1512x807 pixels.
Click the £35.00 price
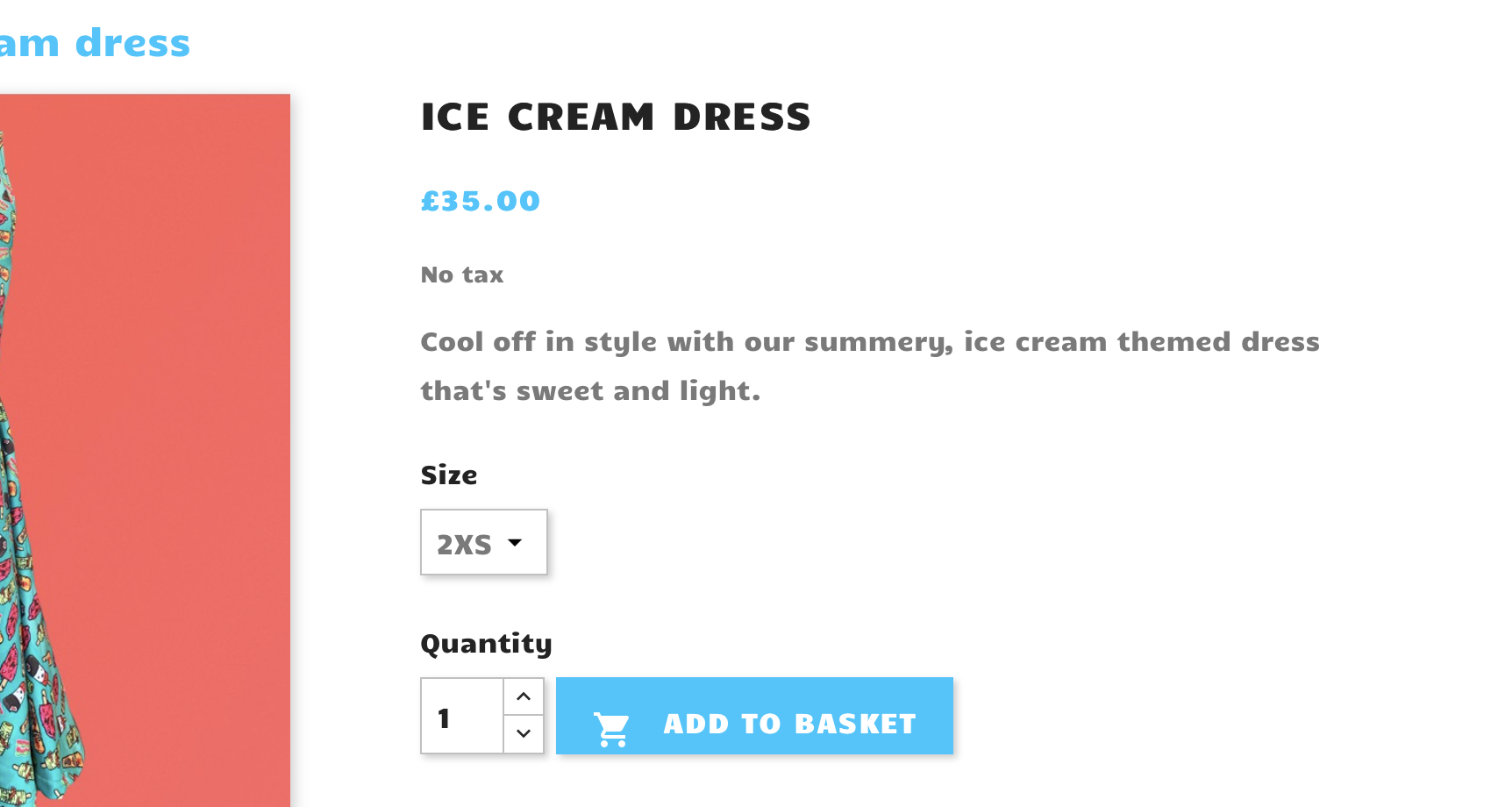pyautogui.click(x=480, y=201)
